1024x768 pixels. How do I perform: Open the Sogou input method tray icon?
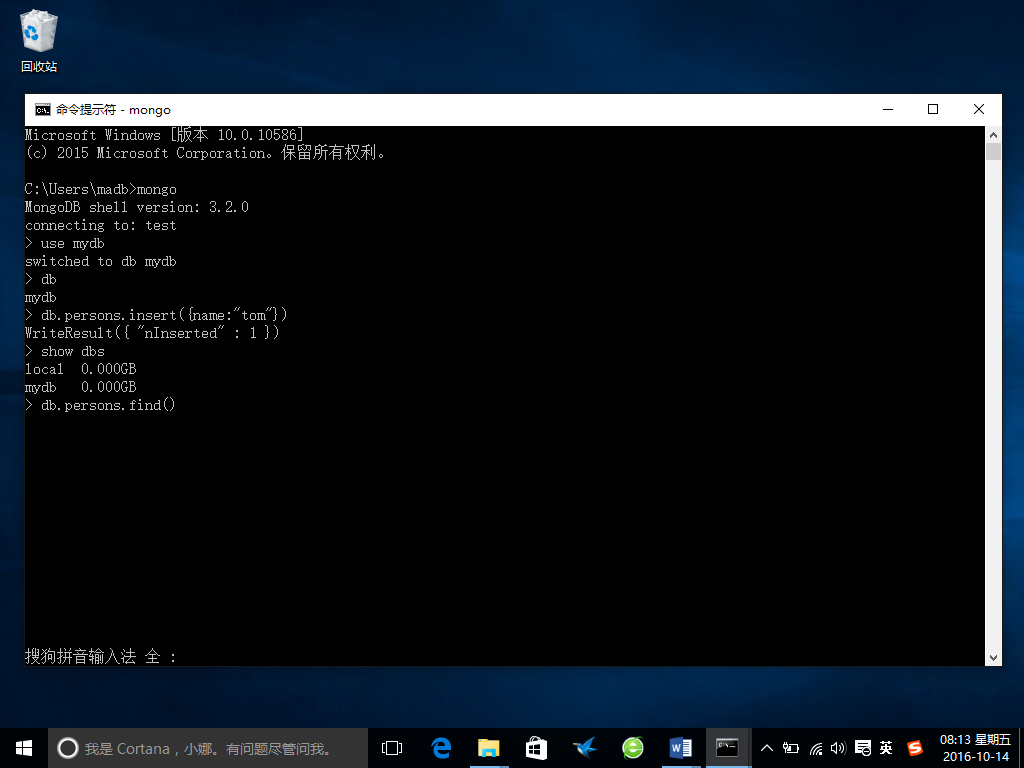point(915,748)
